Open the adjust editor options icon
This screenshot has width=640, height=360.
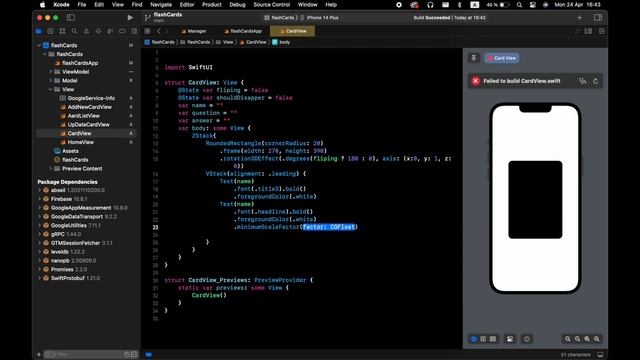point(588,31)
